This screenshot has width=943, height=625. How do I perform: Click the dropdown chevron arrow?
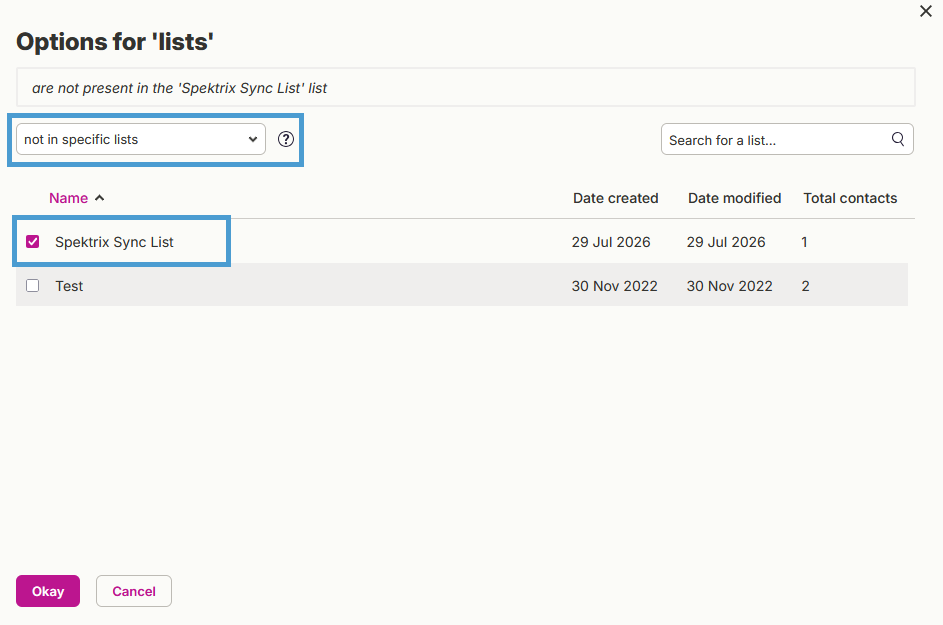point(253,139)
